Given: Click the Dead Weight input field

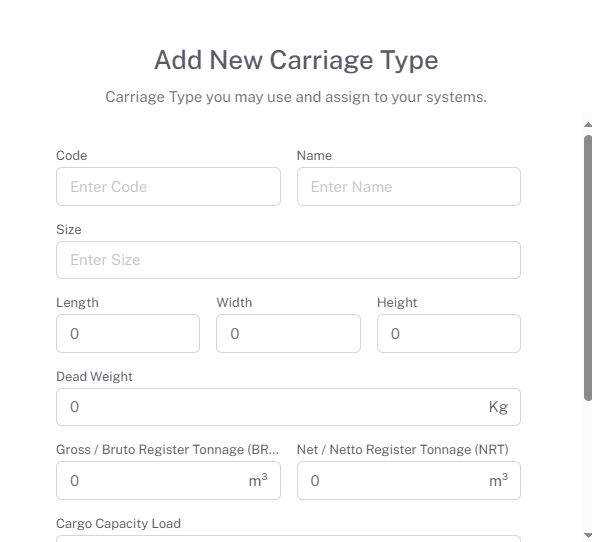Looking at the screenshot, I should pyautogui.click(x=288, y=407).
